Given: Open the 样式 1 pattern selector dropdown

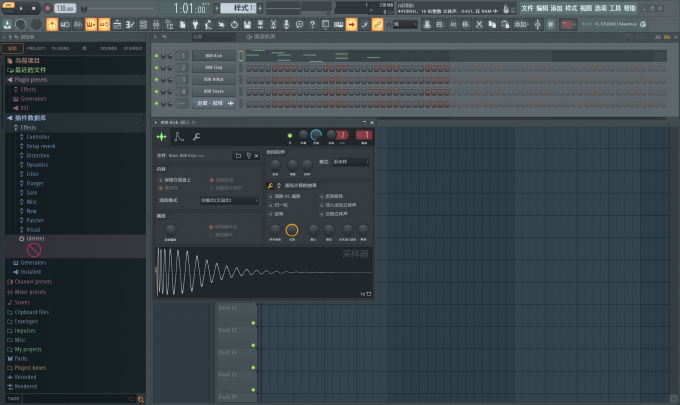Looking at the screenshot, I should 239,8.
